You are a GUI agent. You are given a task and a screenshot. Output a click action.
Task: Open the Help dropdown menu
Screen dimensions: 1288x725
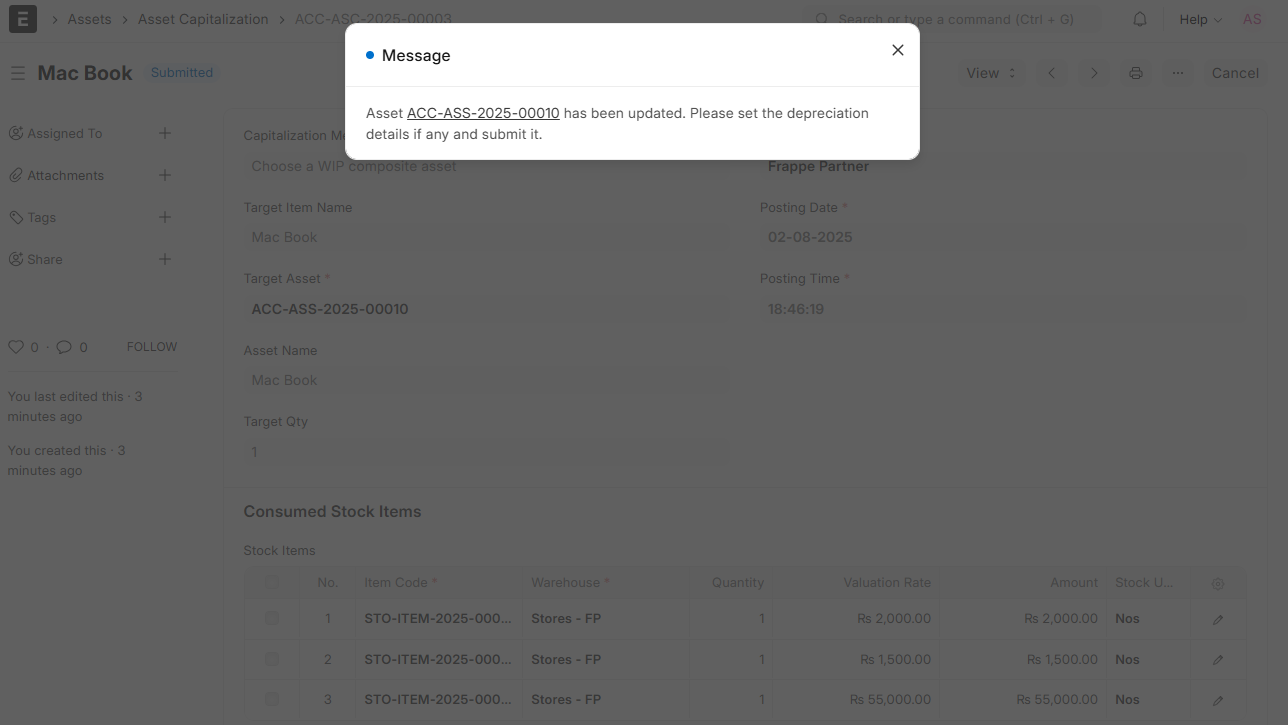[x=1200, y=19]
